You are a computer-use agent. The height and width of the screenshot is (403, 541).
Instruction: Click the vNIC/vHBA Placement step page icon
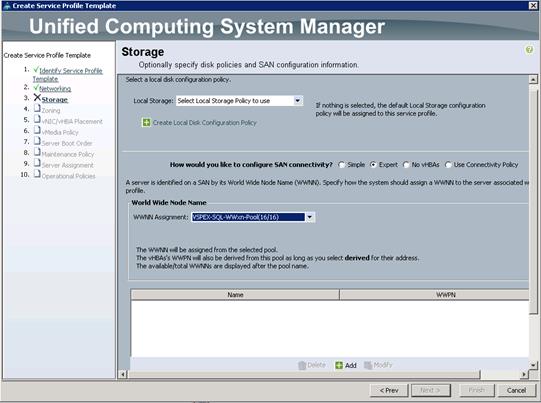[x=37, y=119]
